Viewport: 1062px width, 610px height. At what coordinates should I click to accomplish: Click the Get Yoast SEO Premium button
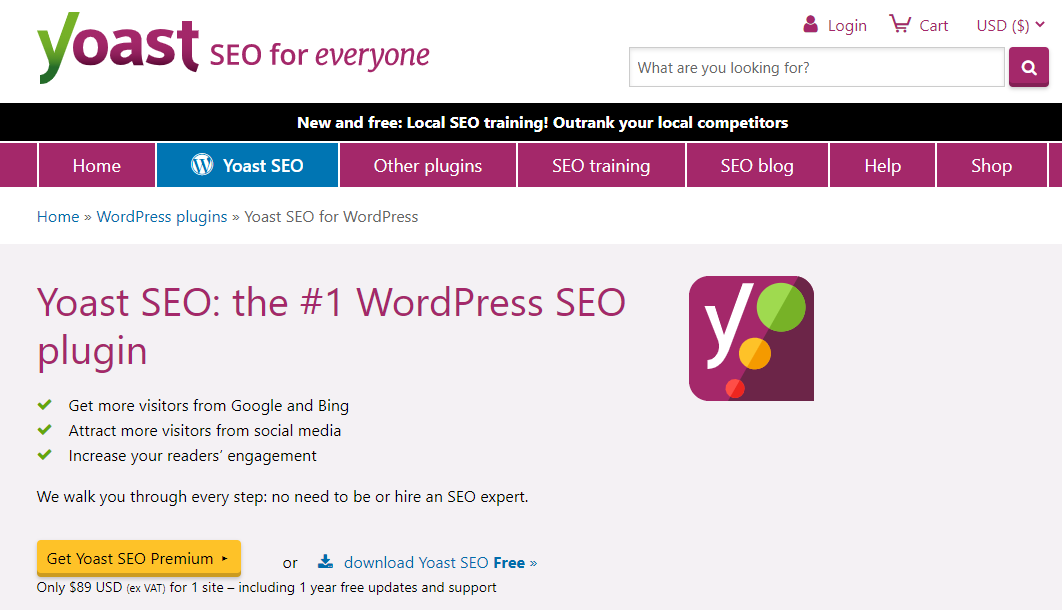139,558
